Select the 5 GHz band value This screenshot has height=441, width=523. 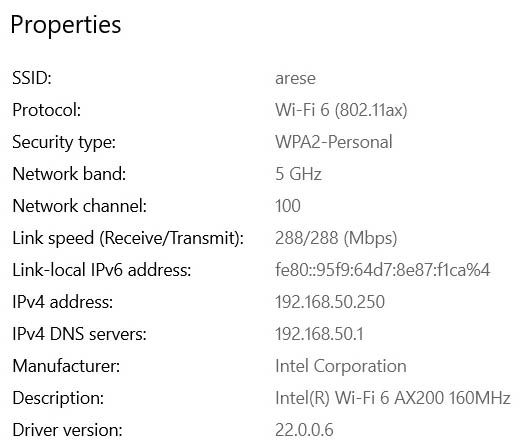click(x=298, y=174)
